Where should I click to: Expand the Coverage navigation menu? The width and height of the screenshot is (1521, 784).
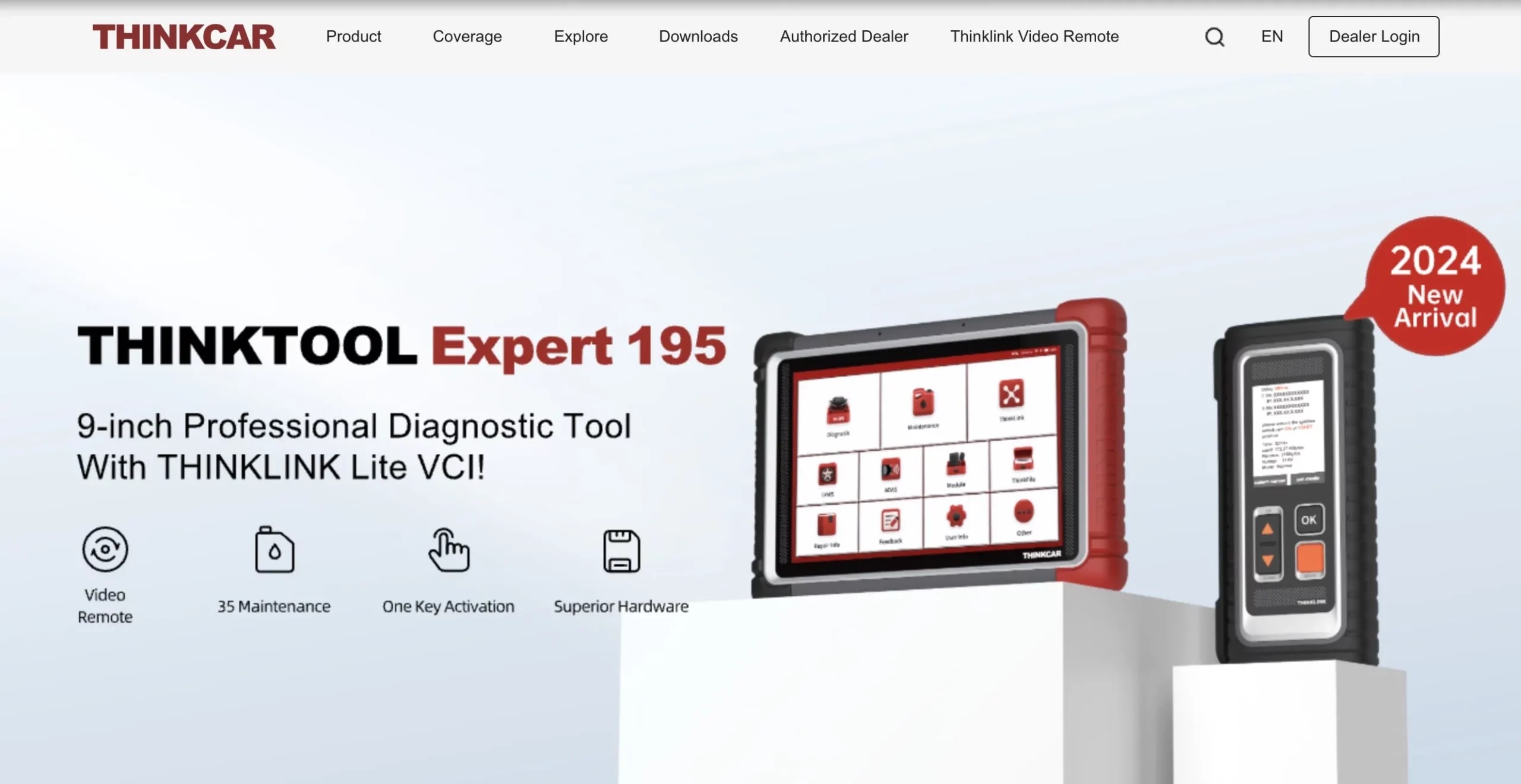467,36
